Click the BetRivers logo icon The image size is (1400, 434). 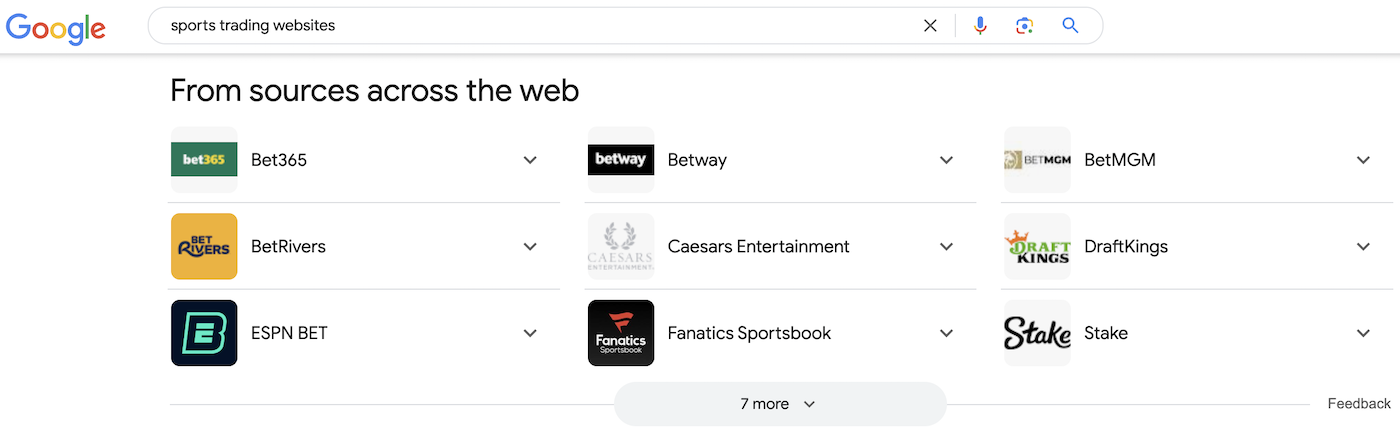pos(204,246)
